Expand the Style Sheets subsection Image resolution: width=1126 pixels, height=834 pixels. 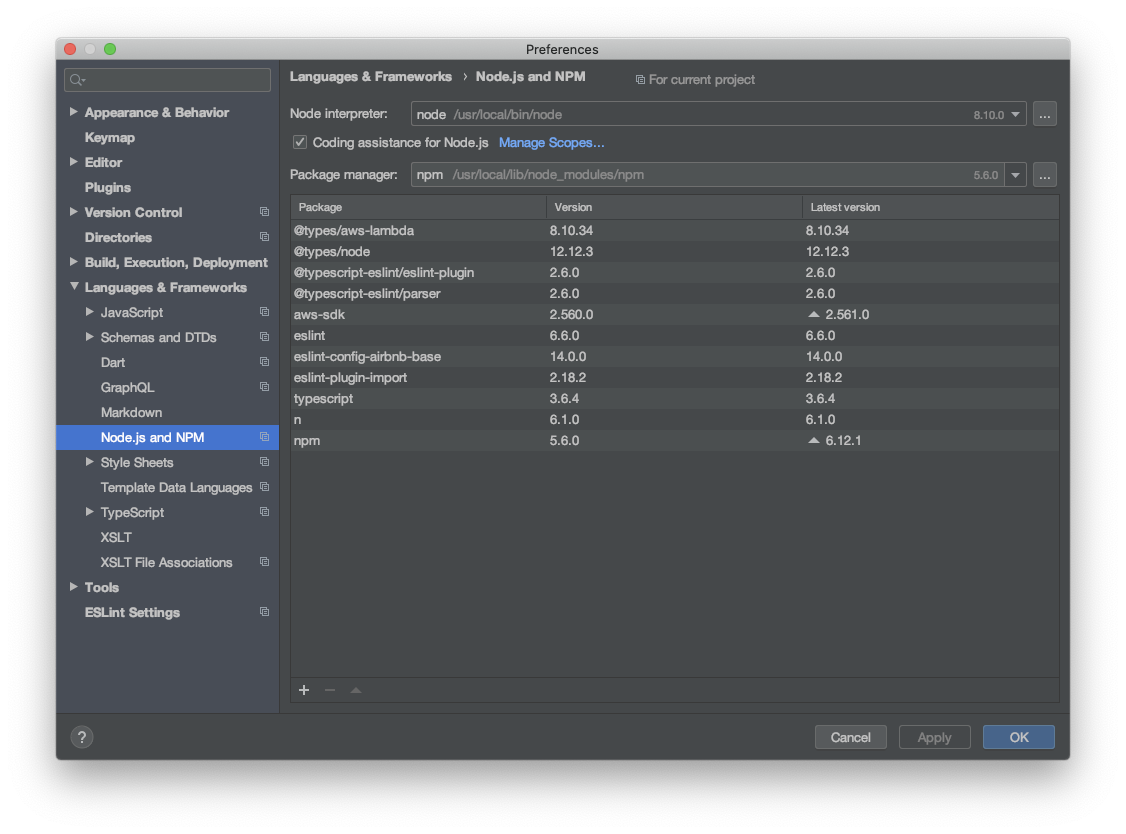89,462
